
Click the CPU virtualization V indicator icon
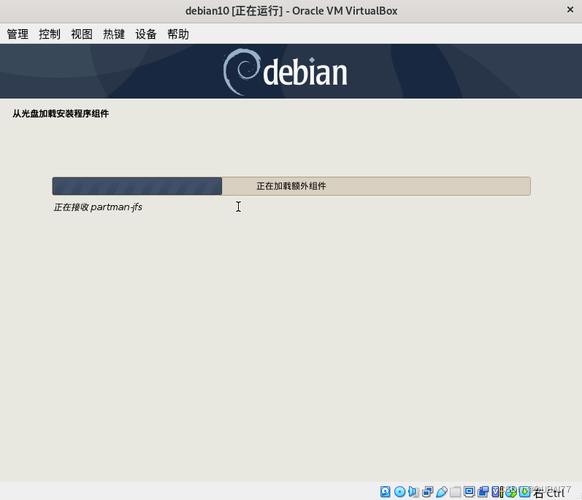[x=497, y=491]
